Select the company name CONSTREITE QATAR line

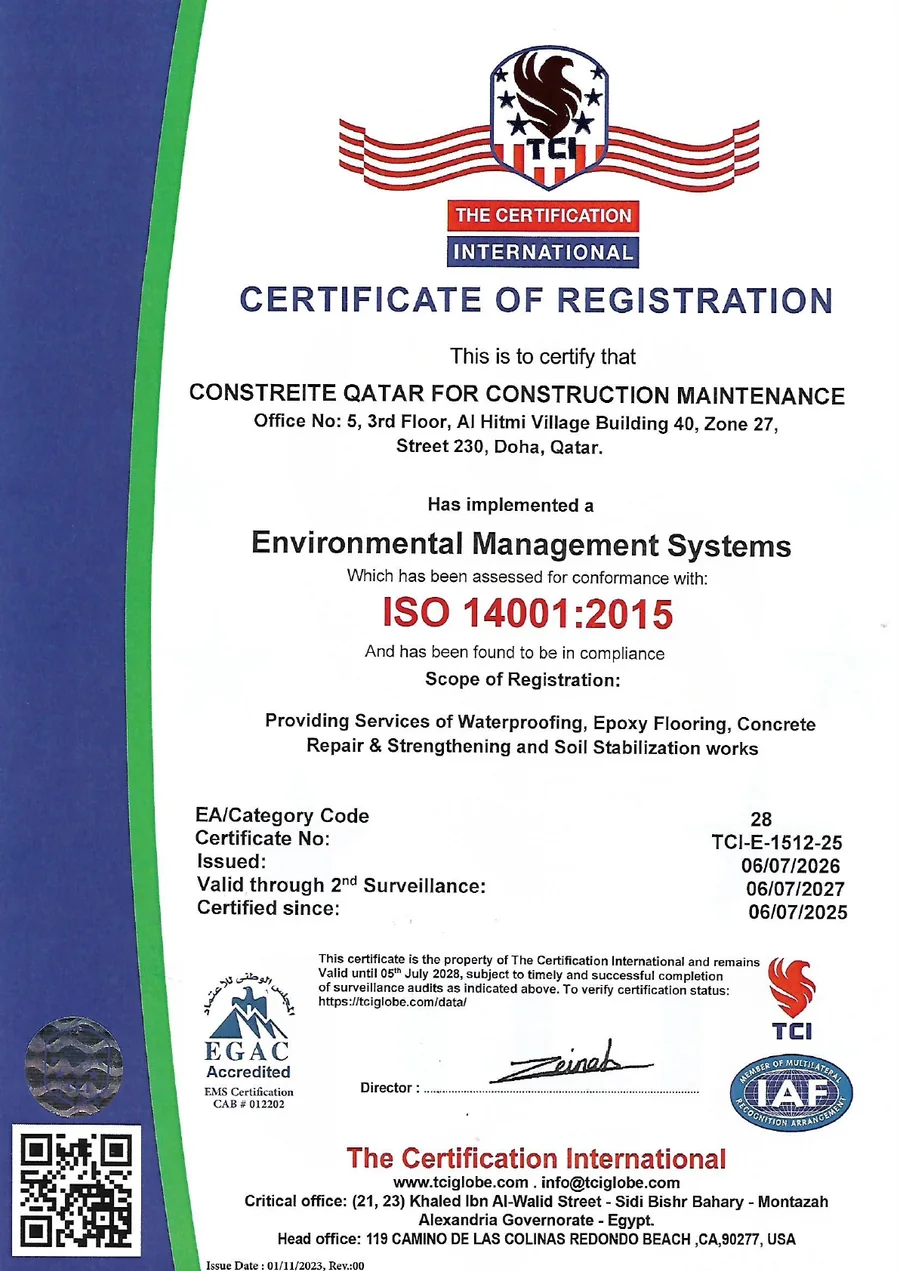click(517, 394)
